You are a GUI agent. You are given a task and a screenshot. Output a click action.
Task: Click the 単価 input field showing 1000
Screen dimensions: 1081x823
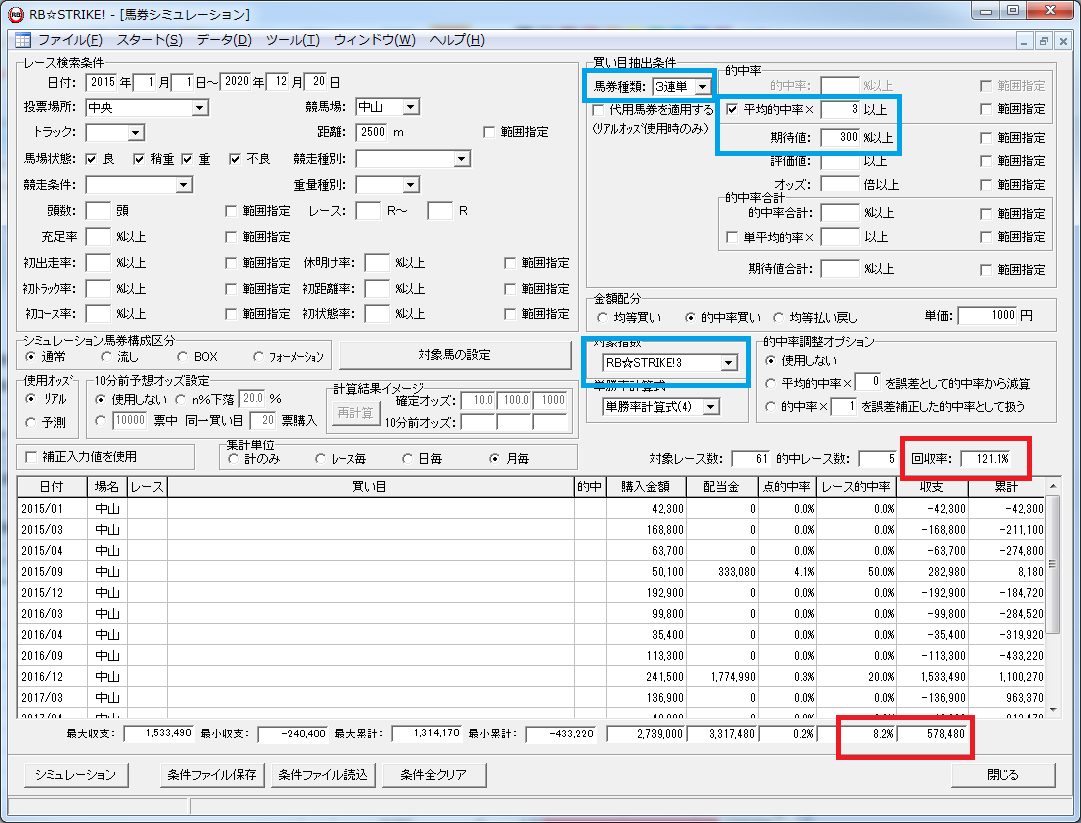pos(987,315)
